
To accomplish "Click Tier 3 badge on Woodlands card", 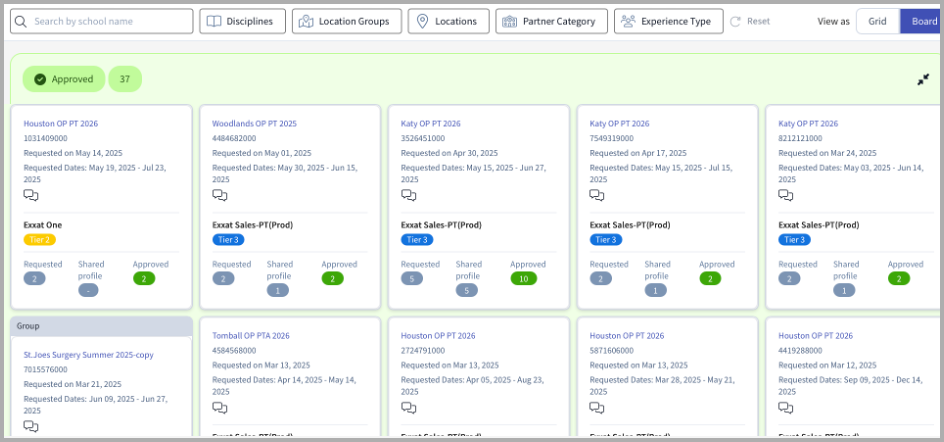I will pos(228,240).
